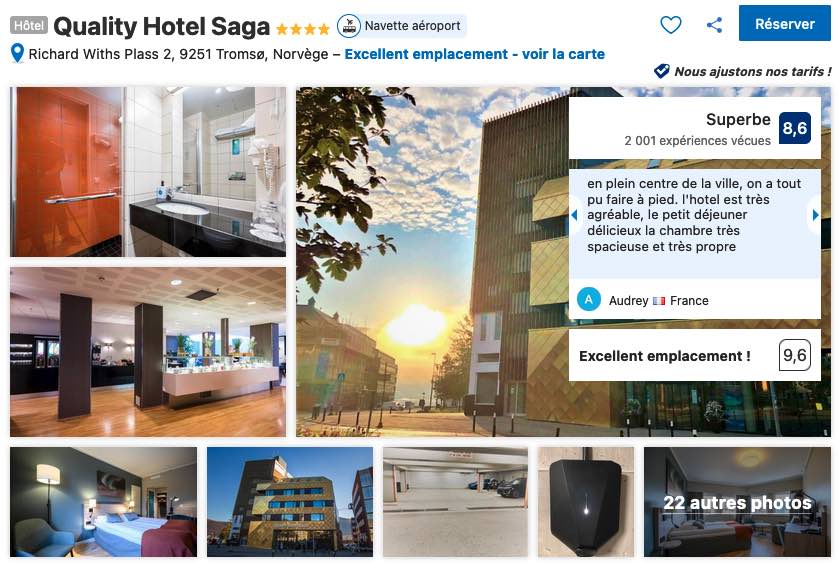Open the parking garage thumbnail
Screen dimensions: 840x565
tap(455, 502)
